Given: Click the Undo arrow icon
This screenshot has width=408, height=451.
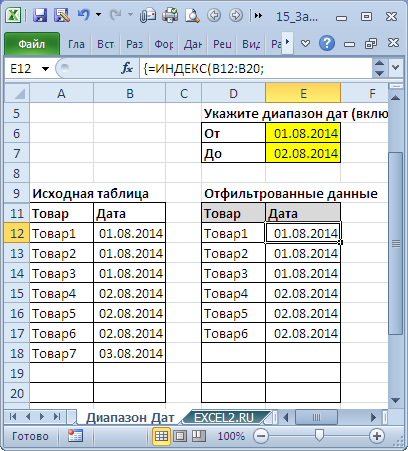Looking at the screenshot, I should 84,15.
